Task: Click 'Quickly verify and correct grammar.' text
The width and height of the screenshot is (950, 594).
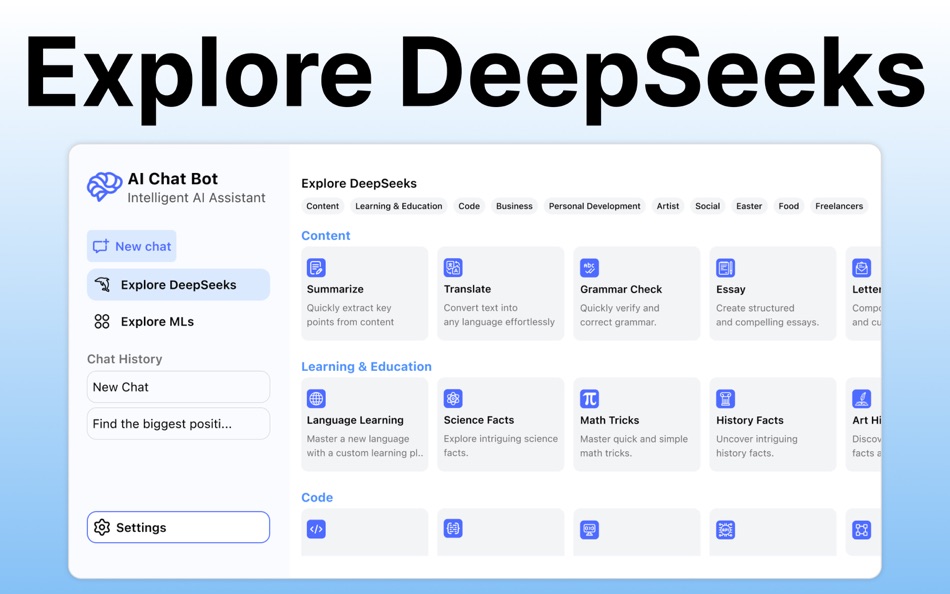Action: tap(619, 315)
